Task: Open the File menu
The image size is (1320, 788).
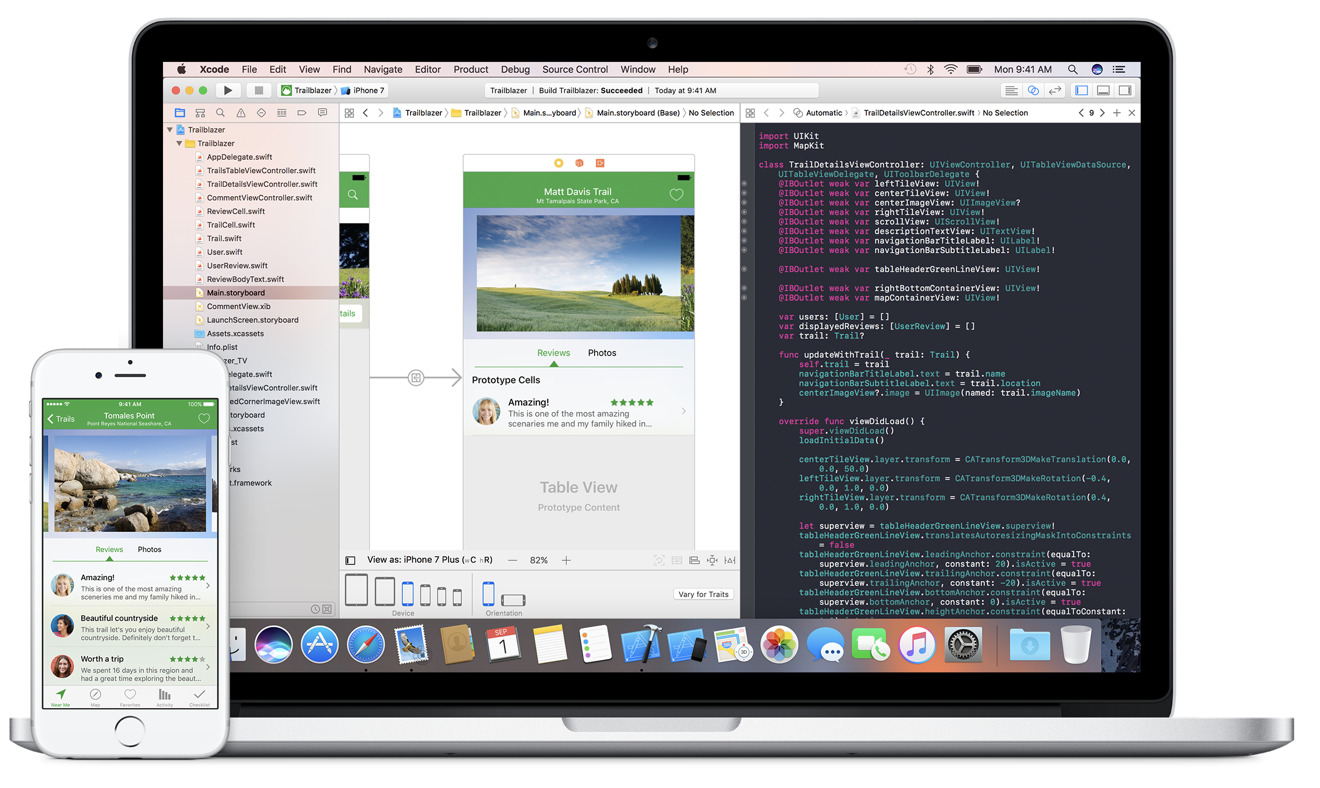Action: (x=249, y=69)
